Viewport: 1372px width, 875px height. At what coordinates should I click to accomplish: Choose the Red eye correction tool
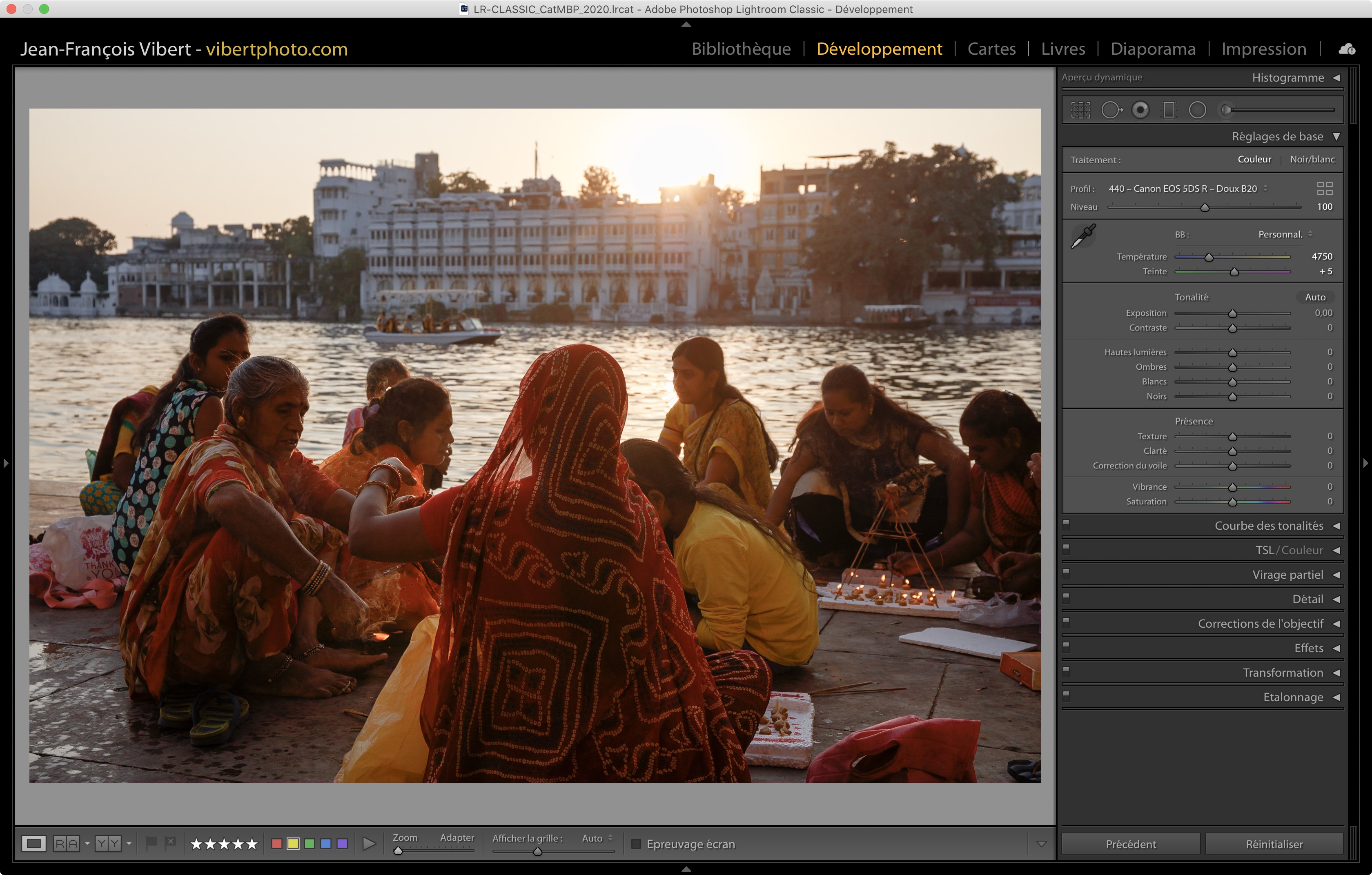coord(1140,110)
